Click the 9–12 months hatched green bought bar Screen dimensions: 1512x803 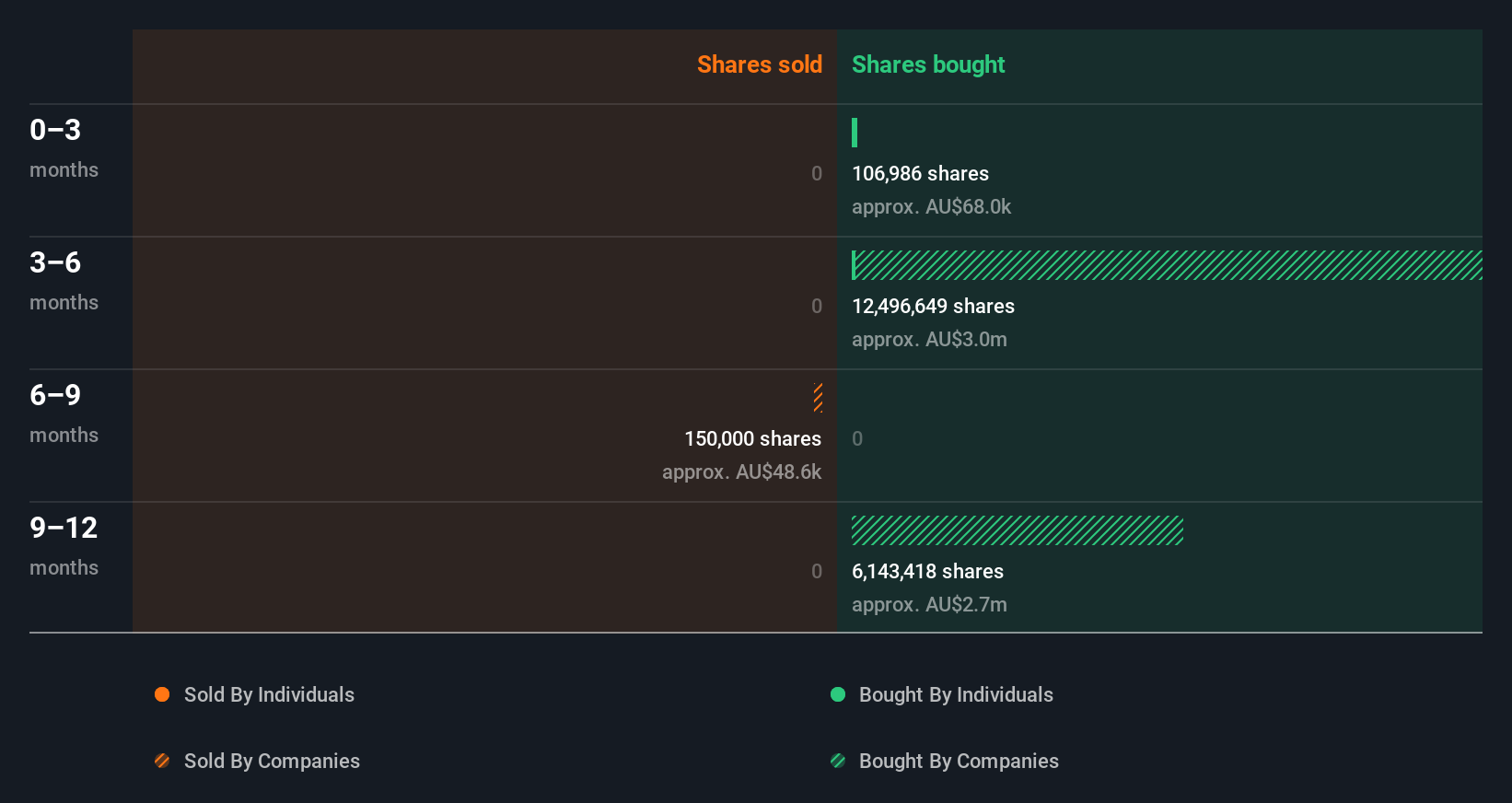point(1018,530)
